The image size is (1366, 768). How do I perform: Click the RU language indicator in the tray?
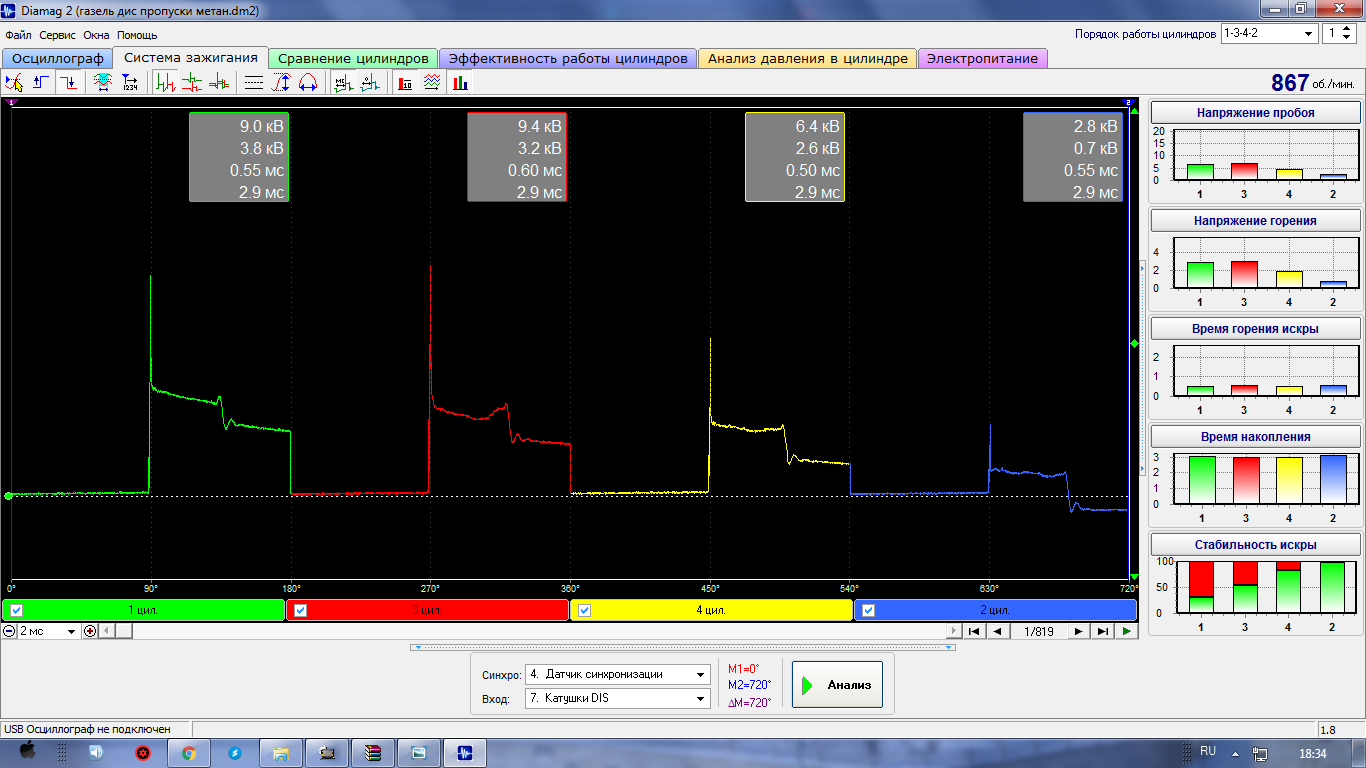click(x=1208, y=751)
